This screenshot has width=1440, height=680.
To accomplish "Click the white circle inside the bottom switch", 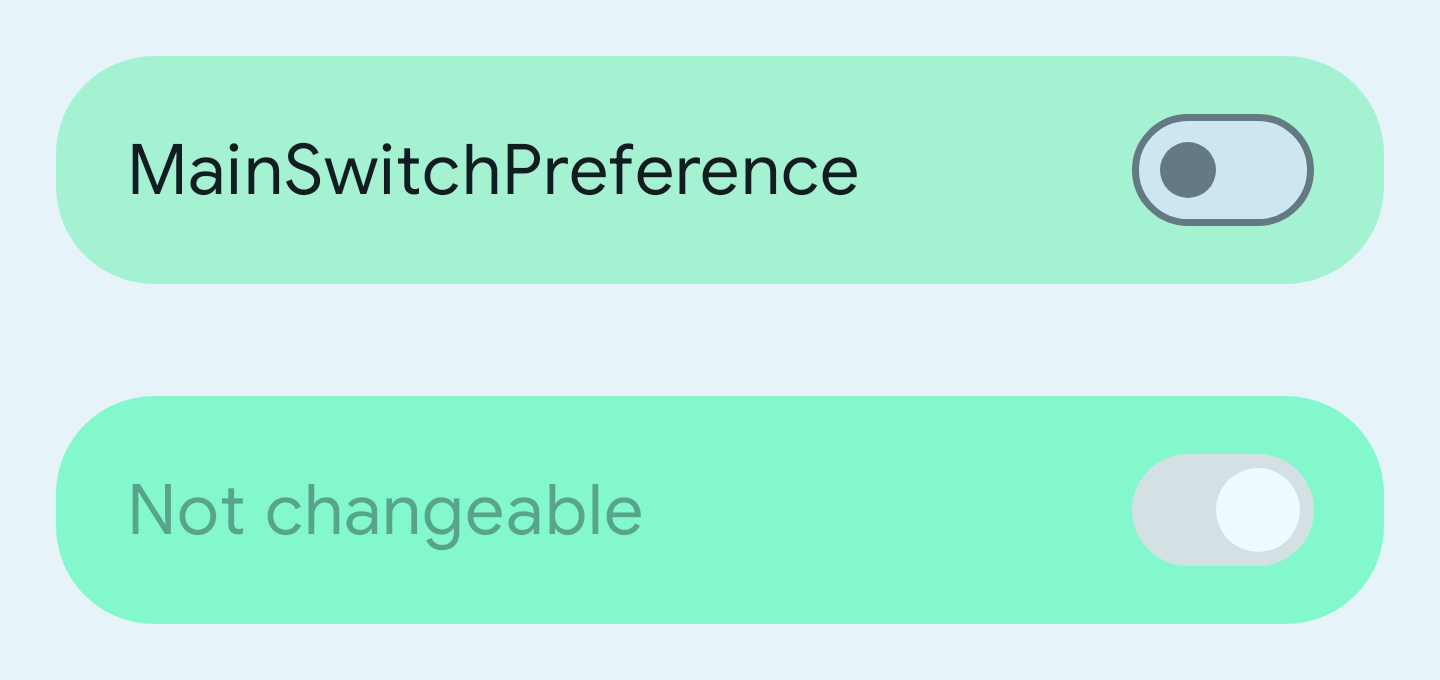I will click(1257, 510).
